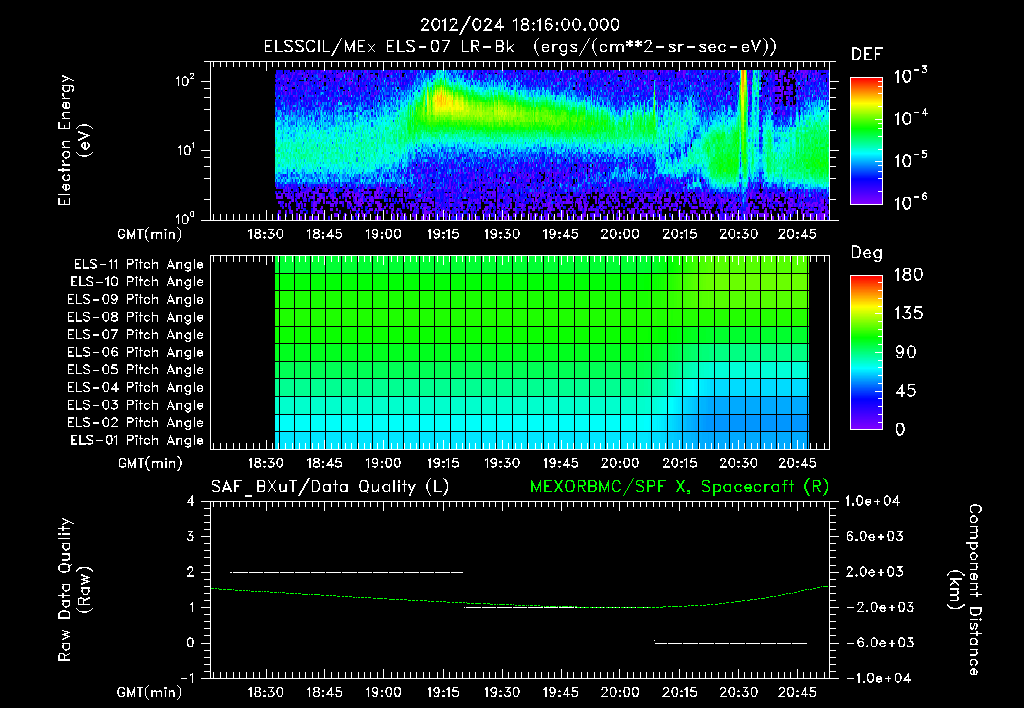Viewport: 1024px width, 708px height.
Task: Click the ELS-06 Pitch Angle row label
Action: pos(136,353)
